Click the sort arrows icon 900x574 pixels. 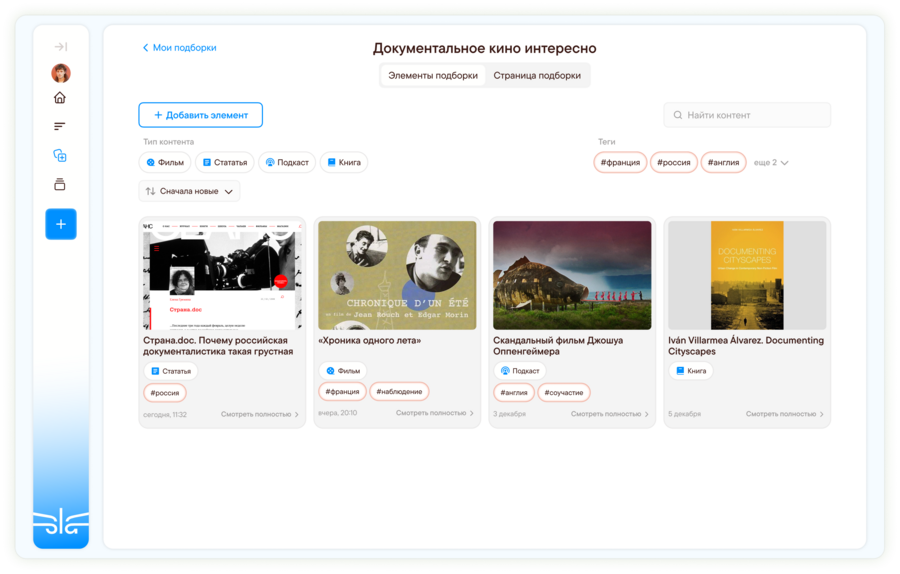click(x=150, y=191)
